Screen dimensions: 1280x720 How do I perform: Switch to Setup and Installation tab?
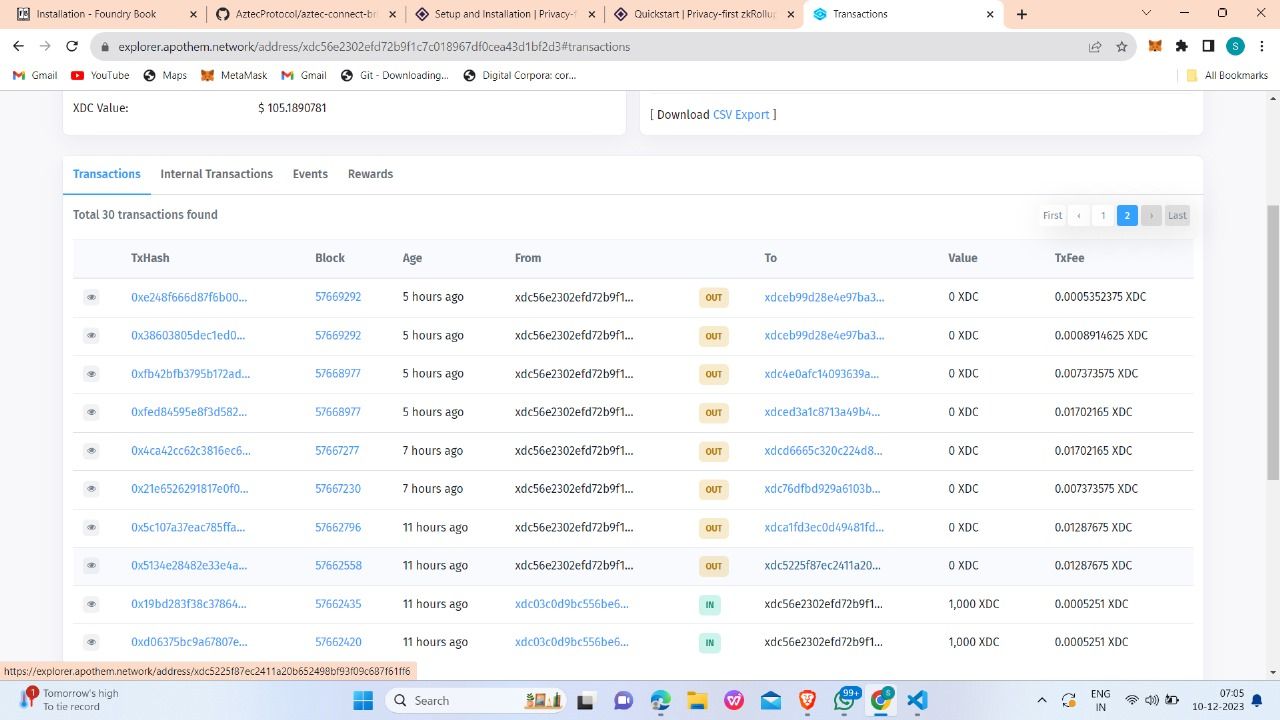point(505,14)
